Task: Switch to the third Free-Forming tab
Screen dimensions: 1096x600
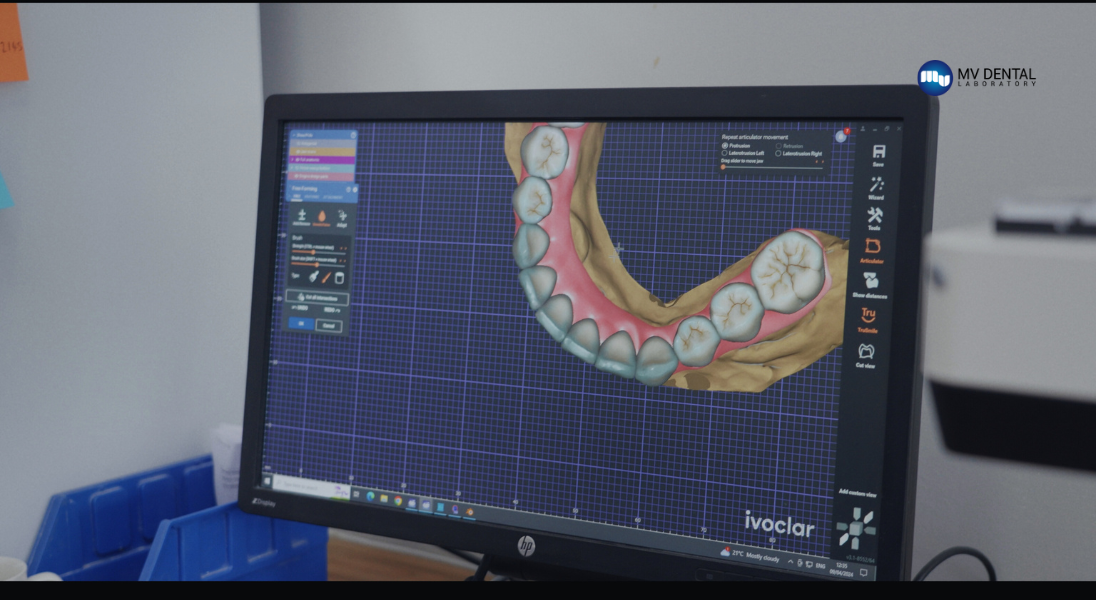Action: coord(333,197)
